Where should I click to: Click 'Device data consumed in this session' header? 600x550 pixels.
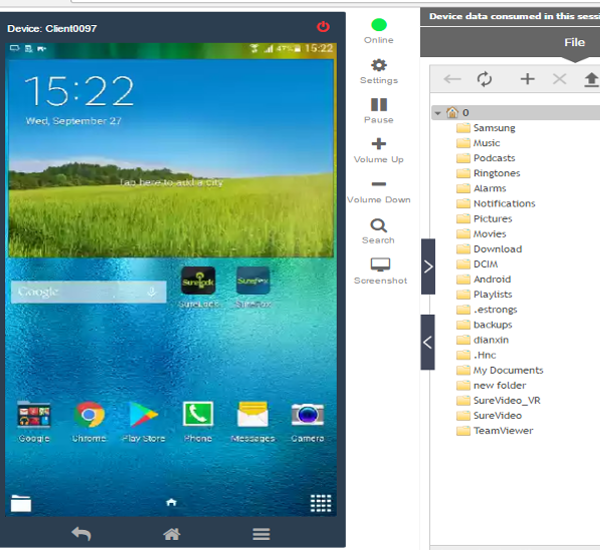pos(514,16)
